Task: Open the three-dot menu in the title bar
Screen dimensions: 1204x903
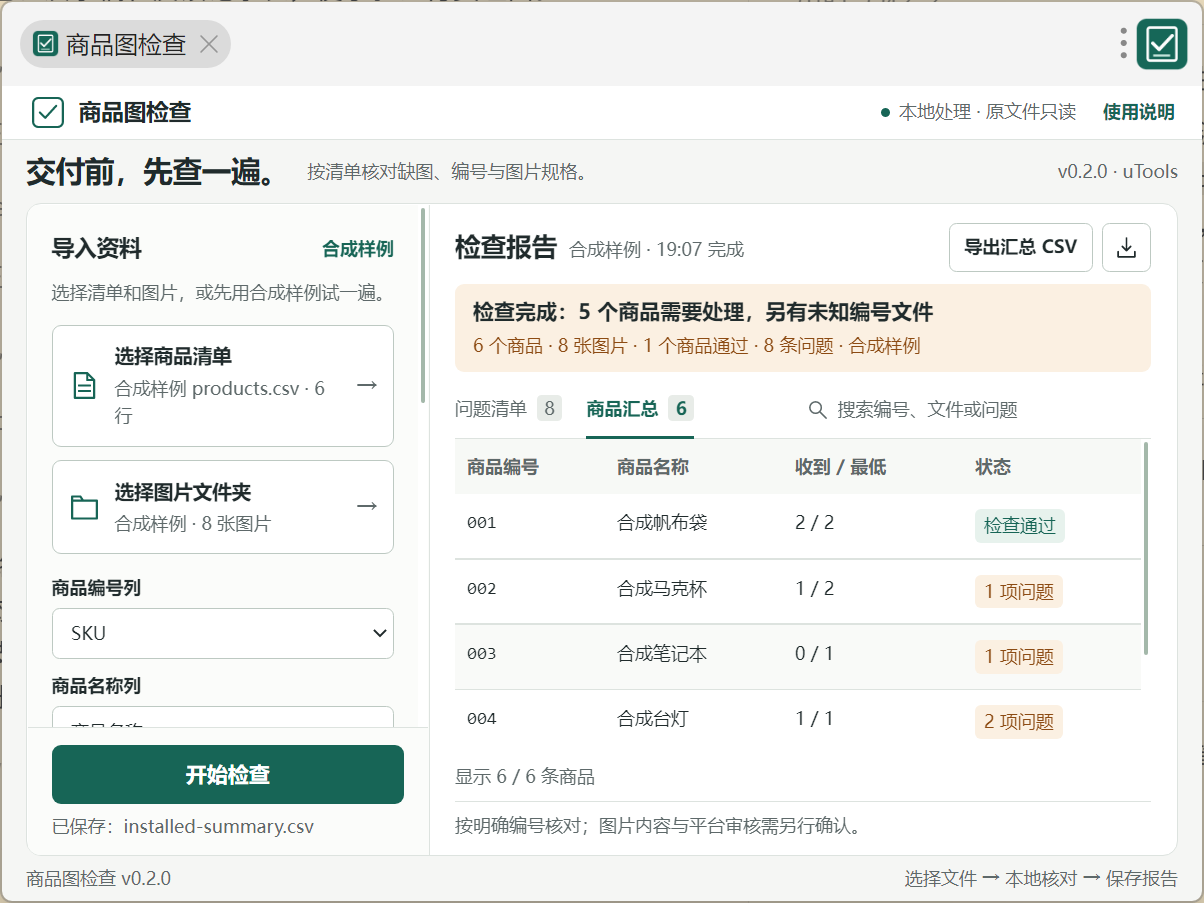Action: 1124,43
